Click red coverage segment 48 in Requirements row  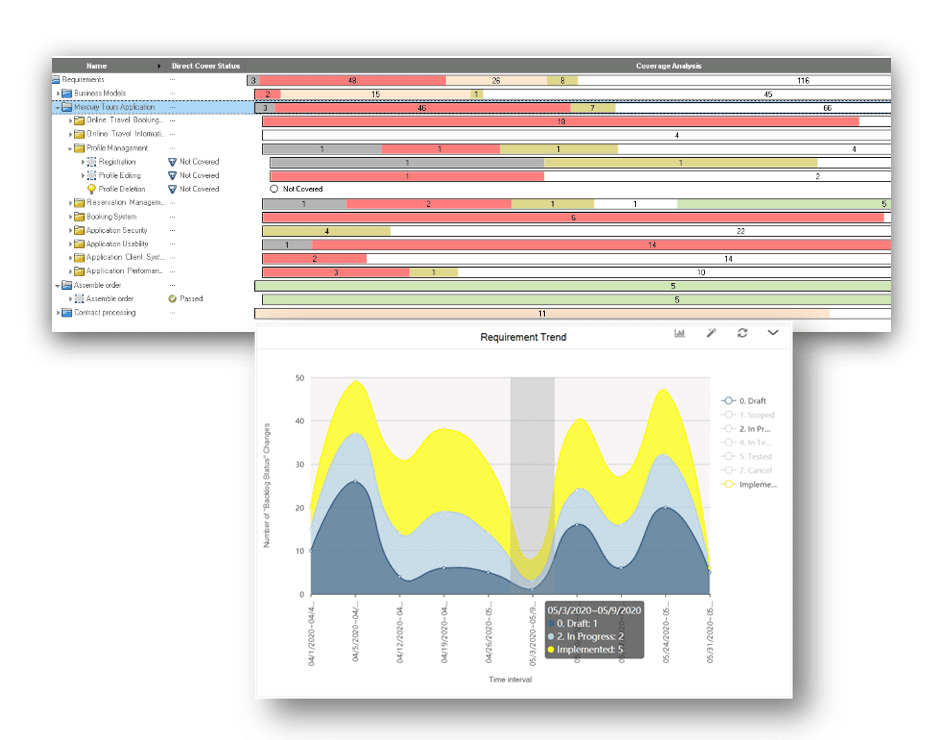pos(352,80)
